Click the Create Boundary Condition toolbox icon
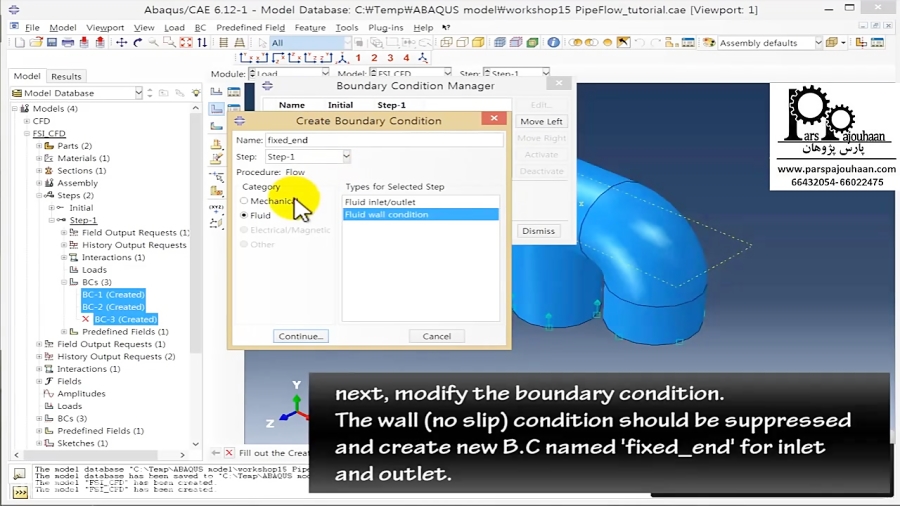The image size is (900, 506). point(216,109)
